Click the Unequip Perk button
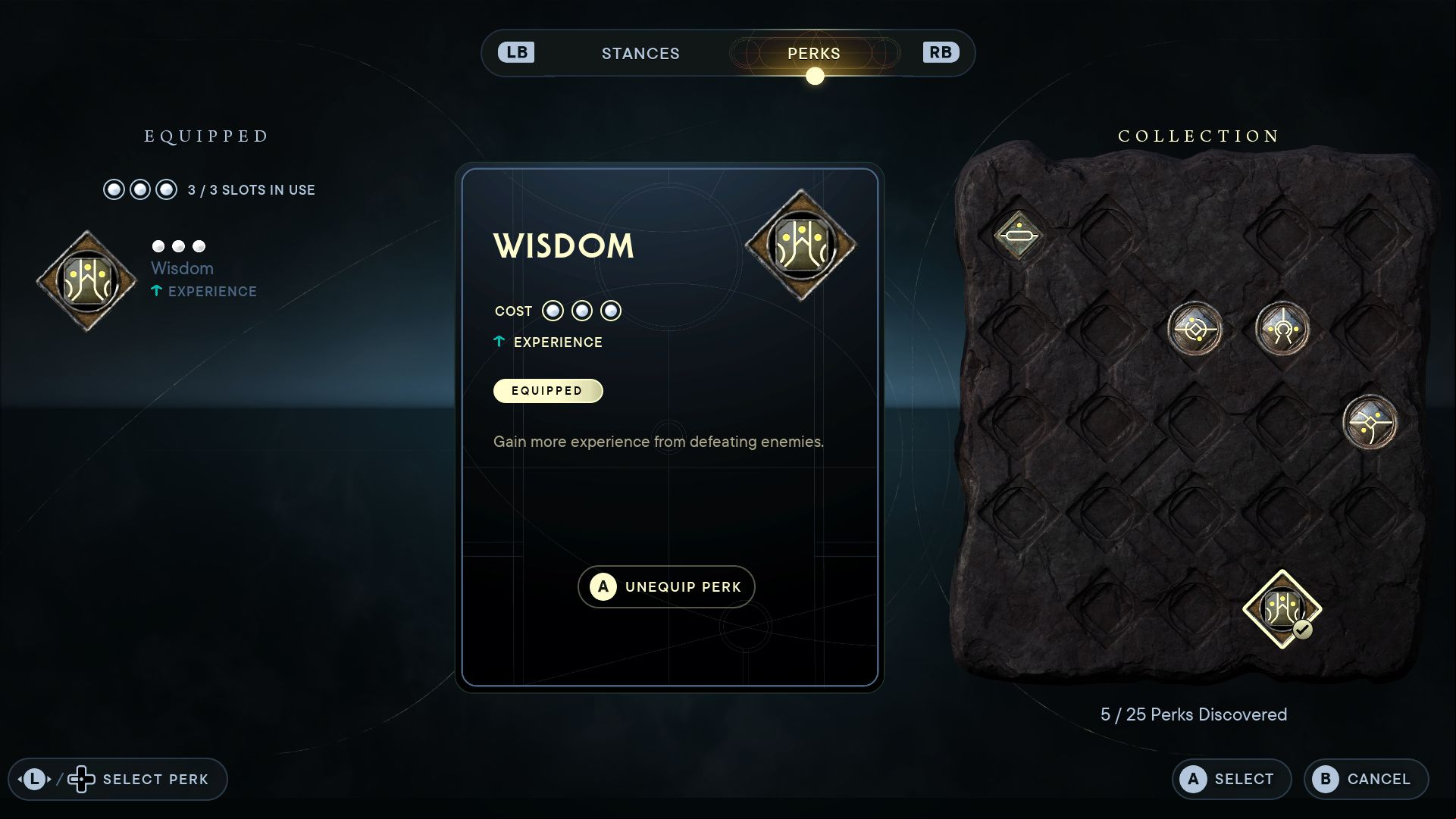1456x819 pixels. pyautogui.click(x=666, y=586)
